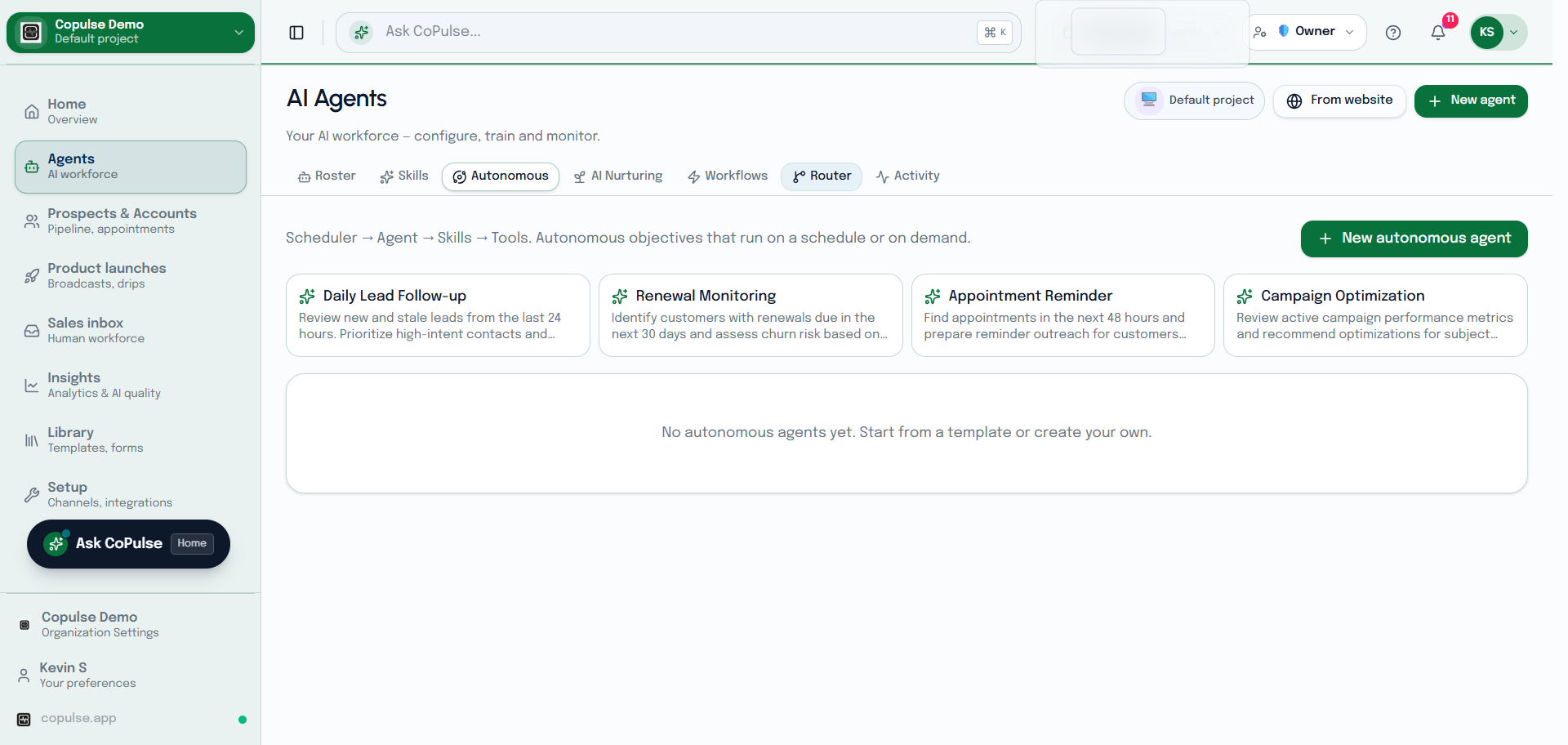Expand the user menu chevron next to KS
Viewport: 1568px width, 745px height.
click(x=1513, y=33)
